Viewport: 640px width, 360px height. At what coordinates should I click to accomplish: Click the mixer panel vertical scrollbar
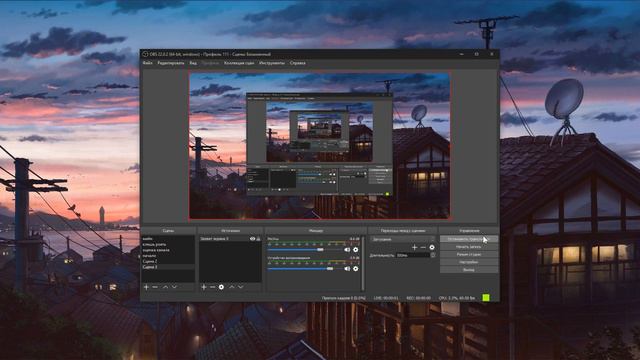tap(363, 263)
